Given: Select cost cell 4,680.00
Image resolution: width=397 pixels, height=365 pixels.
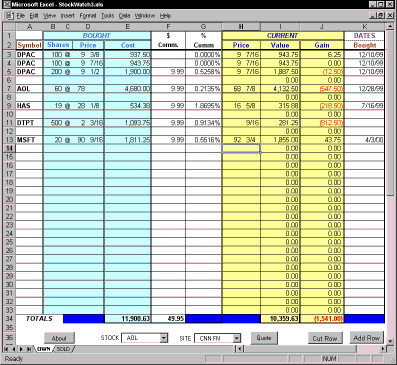Looking at the screenshot, I should click(127, 89).
